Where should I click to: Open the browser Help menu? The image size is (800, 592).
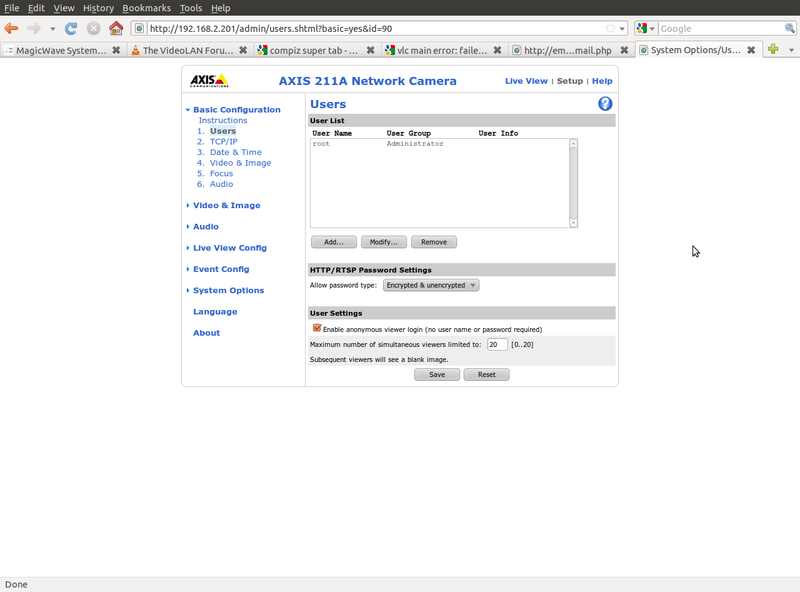[x=220, y=8]
